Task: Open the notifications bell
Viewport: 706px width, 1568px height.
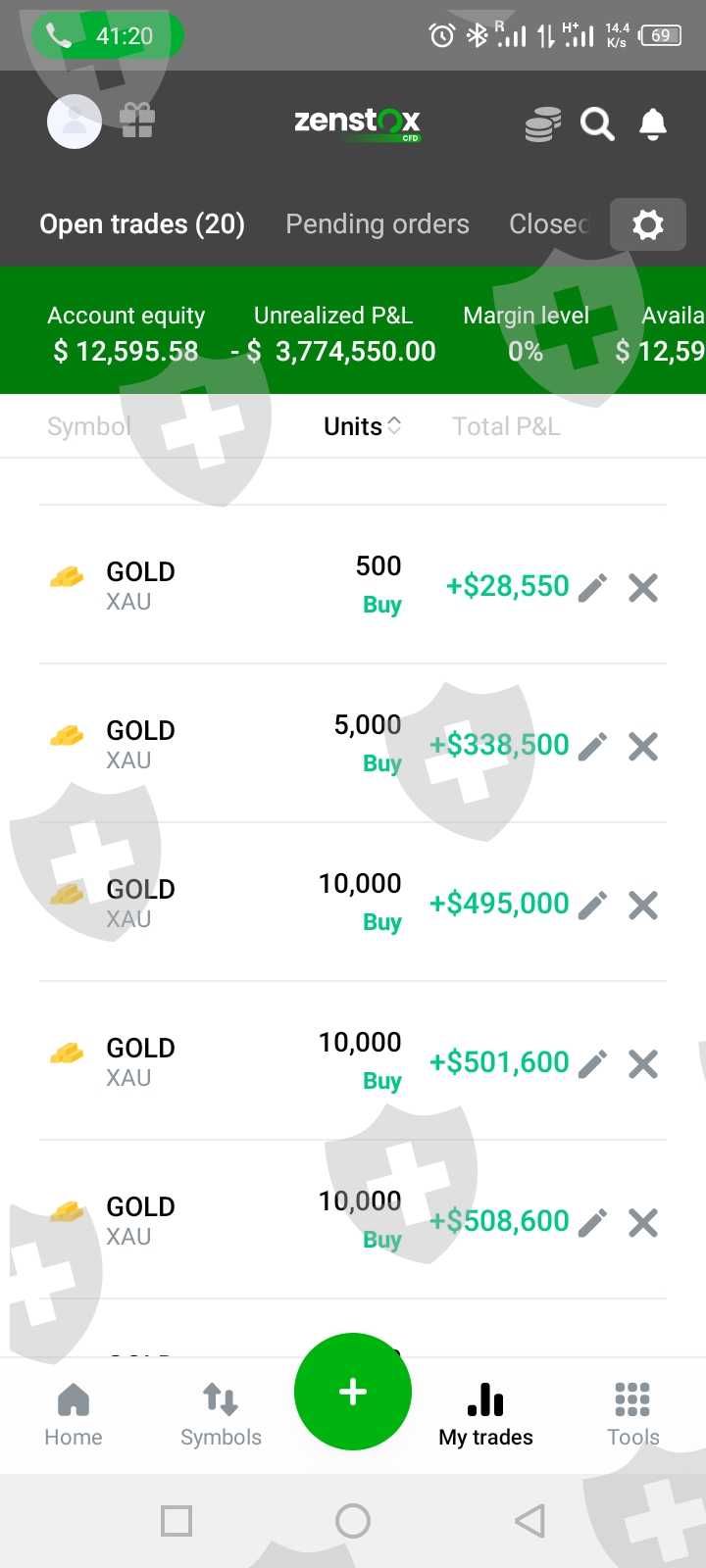Action: (653, 124)
